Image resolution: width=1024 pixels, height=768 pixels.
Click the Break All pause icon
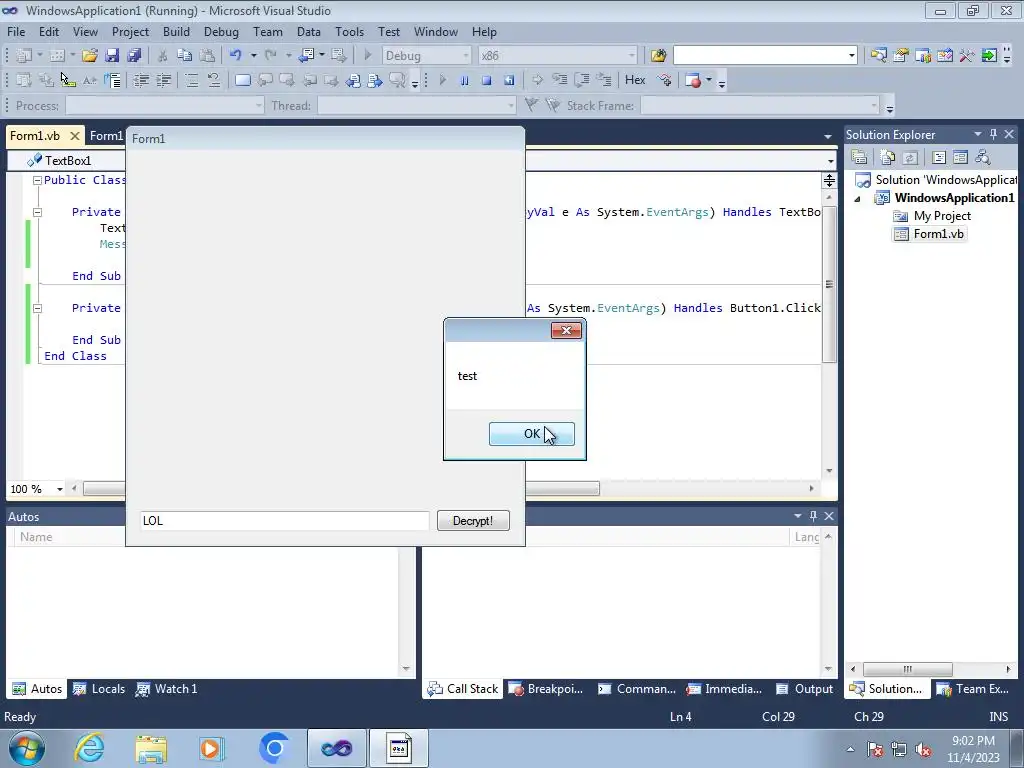[464, 80]
